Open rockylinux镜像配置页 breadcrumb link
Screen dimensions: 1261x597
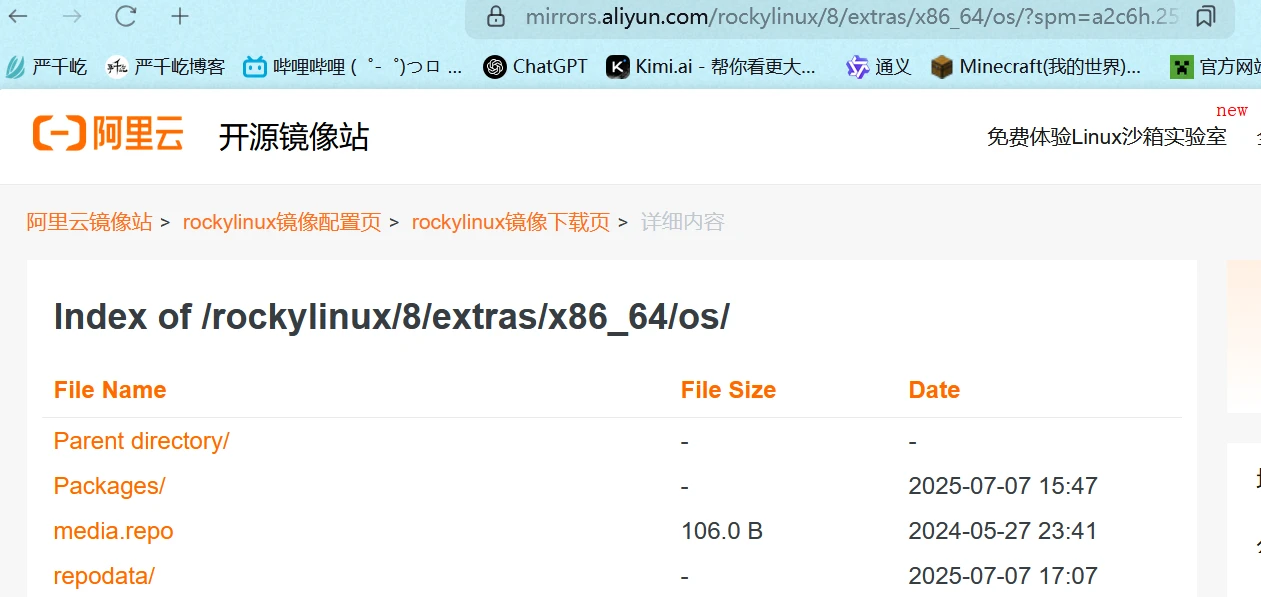pos(281,222)
